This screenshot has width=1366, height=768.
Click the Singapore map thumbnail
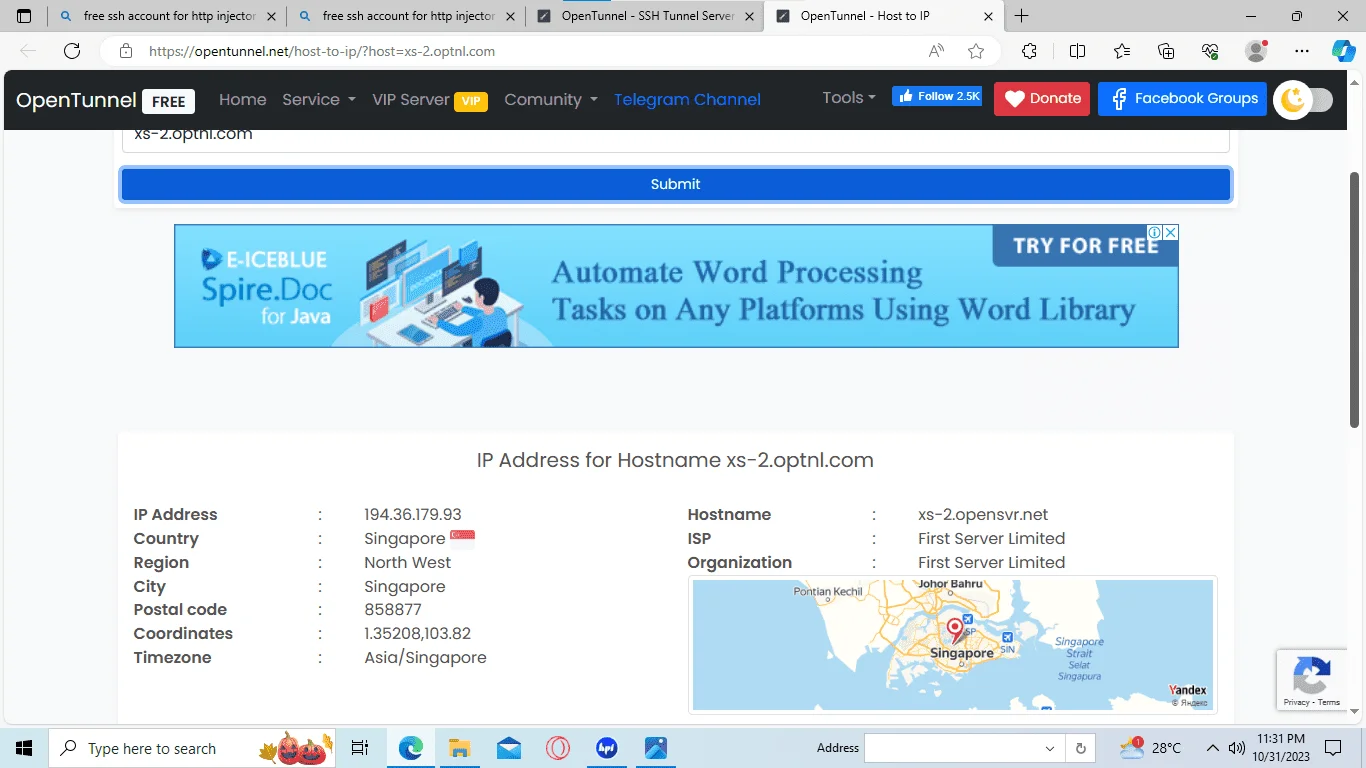click(x=953, y=645)
